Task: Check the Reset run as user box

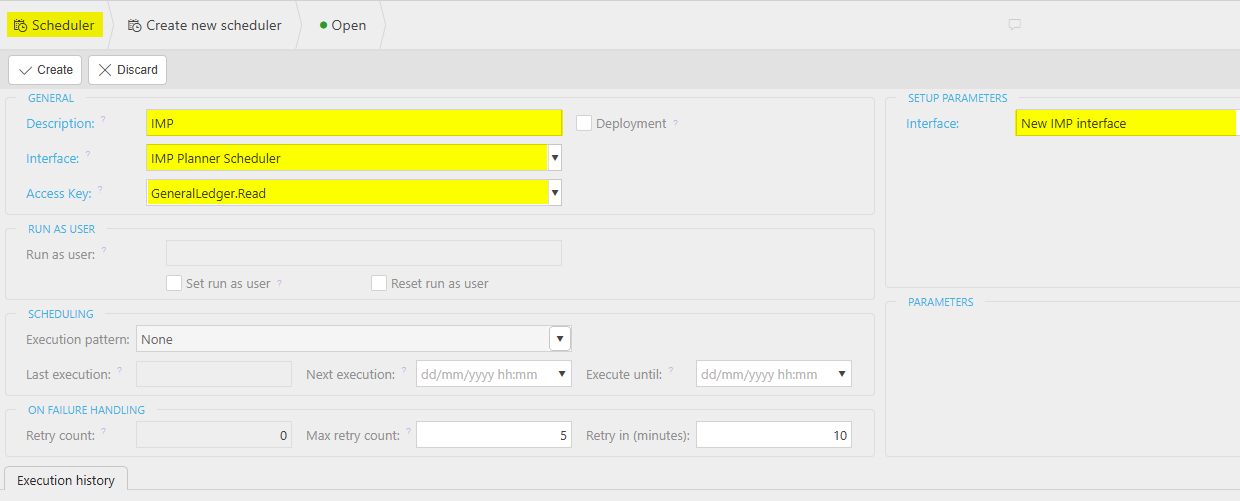Action: point(379,283)
